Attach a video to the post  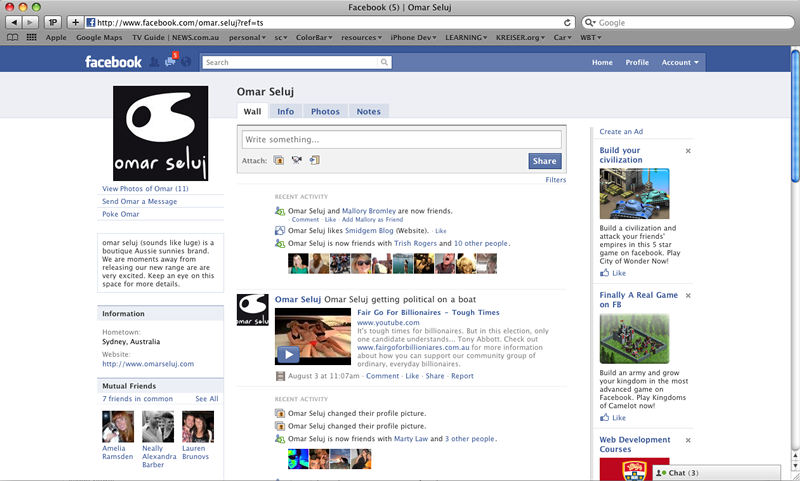pyautogui.click(x=296, y=160)
